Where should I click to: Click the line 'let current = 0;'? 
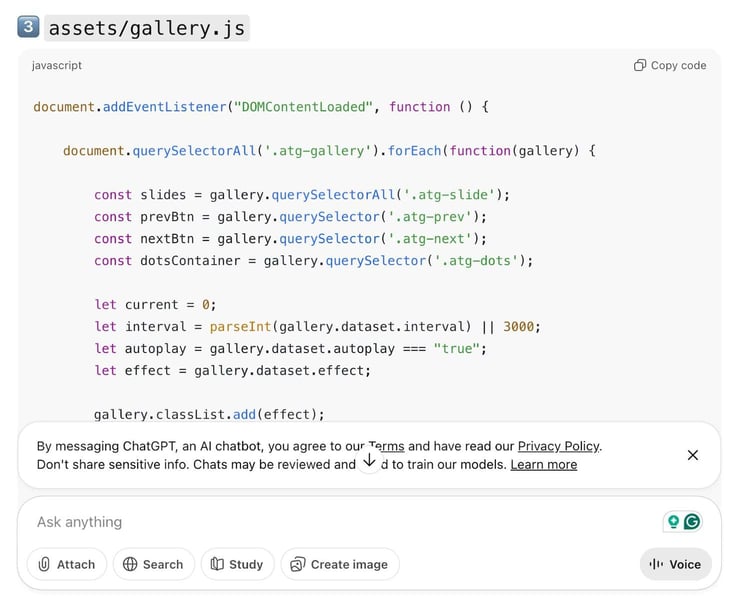(155, 305)
